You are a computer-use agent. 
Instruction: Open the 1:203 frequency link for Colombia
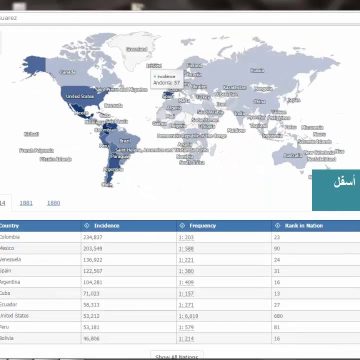[x=186, y=237]
